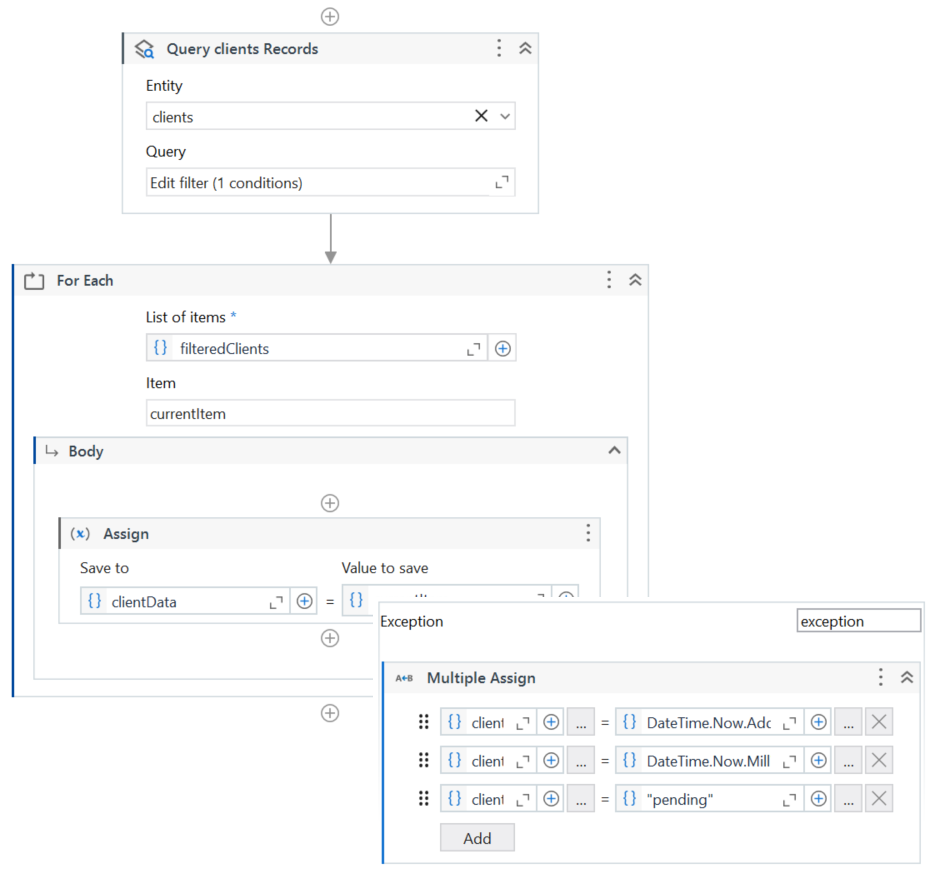Click plus button next to filteredClients field
The image size is (937, 892).
503,349
